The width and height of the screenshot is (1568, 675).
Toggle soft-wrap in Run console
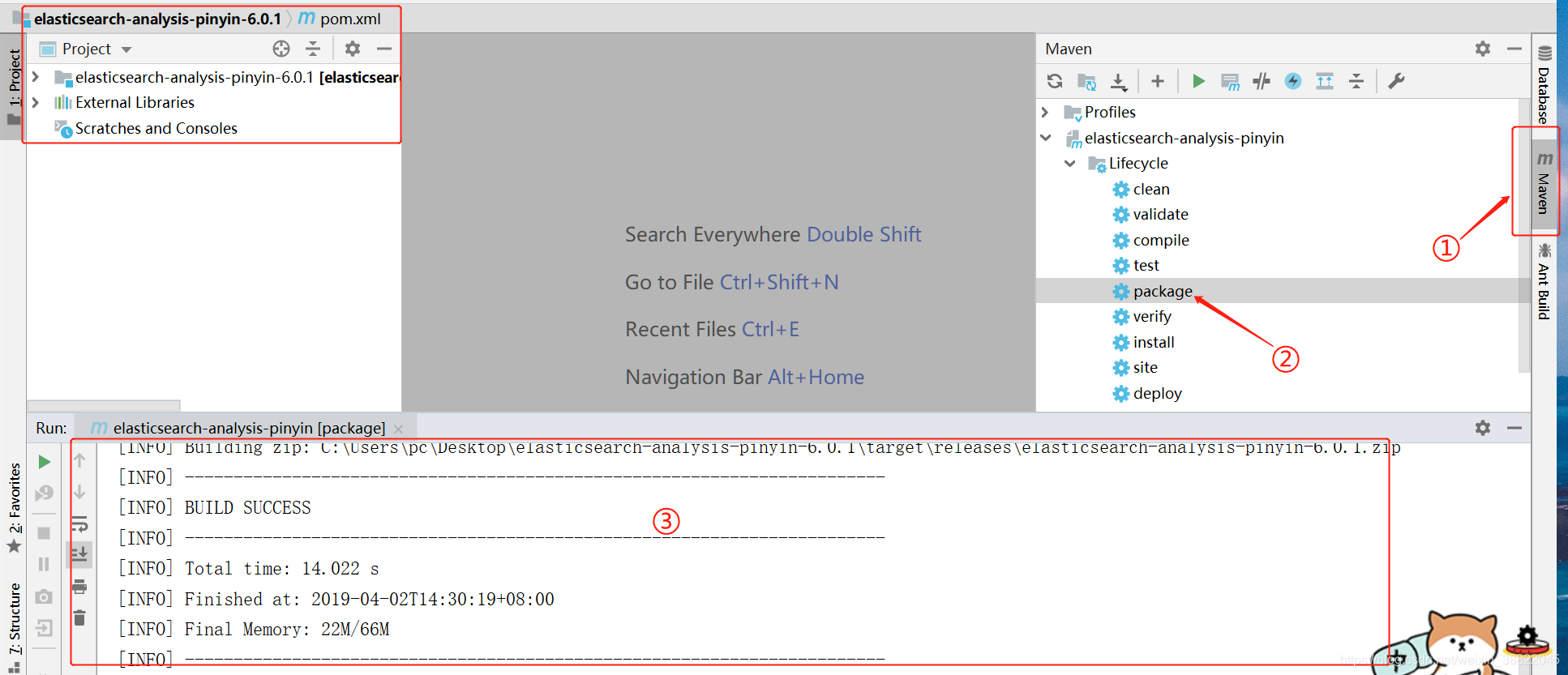click(79, 524)
